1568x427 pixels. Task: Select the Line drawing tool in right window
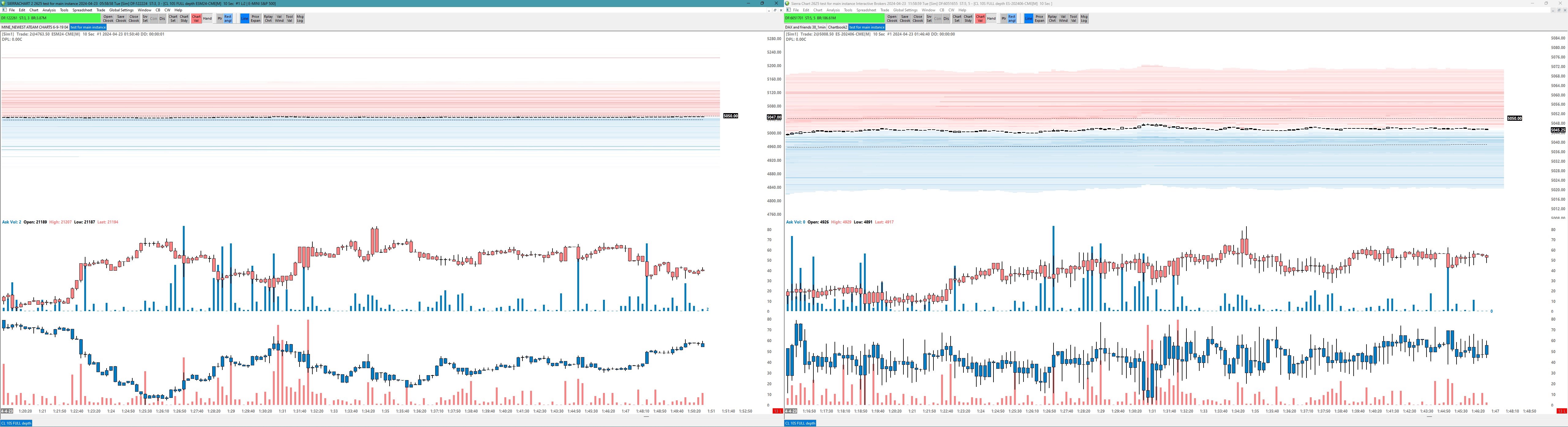pyautogui.click(x=1028, y=19)
